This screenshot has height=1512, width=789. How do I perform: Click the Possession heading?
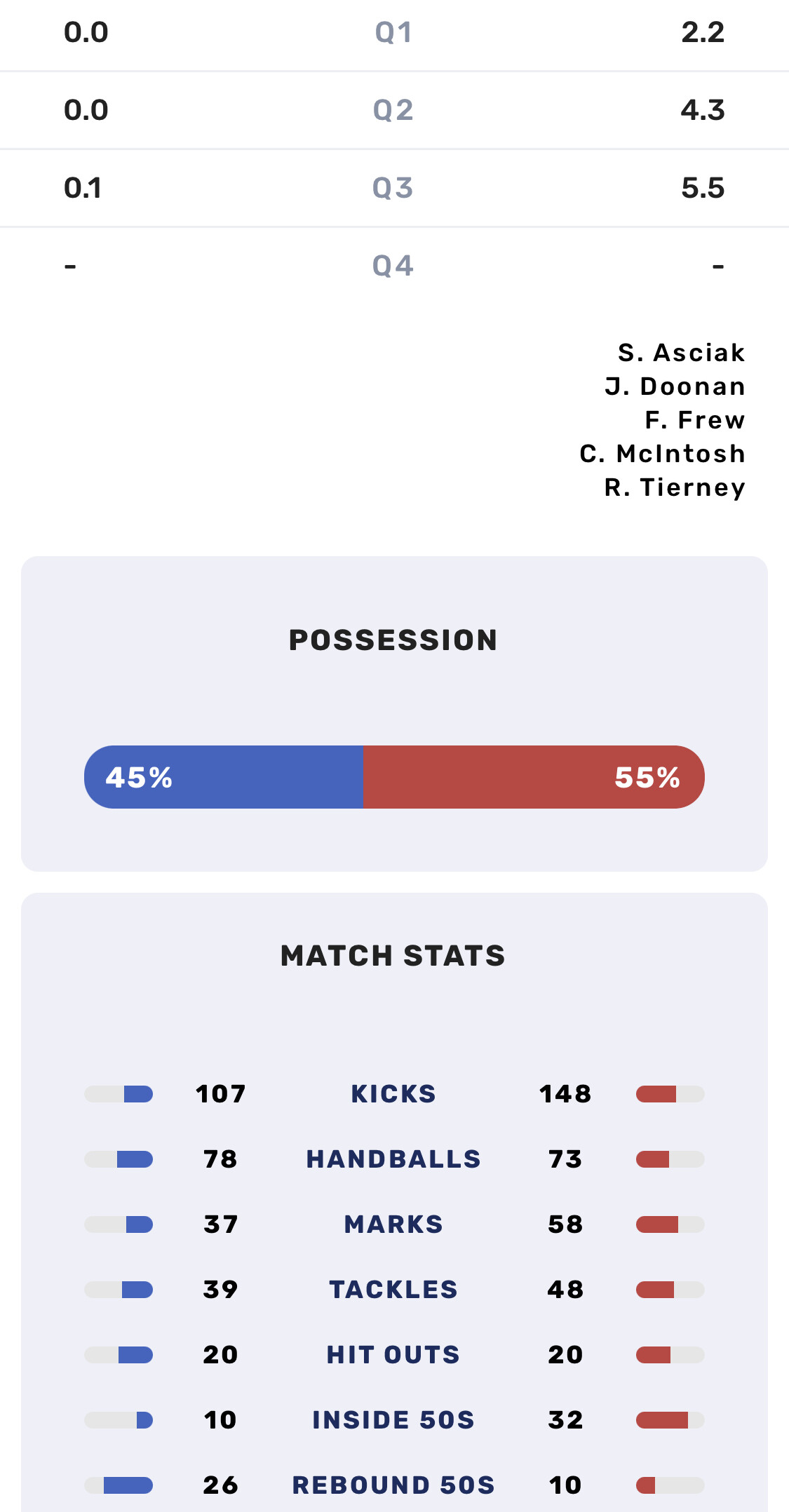[393, 640]
